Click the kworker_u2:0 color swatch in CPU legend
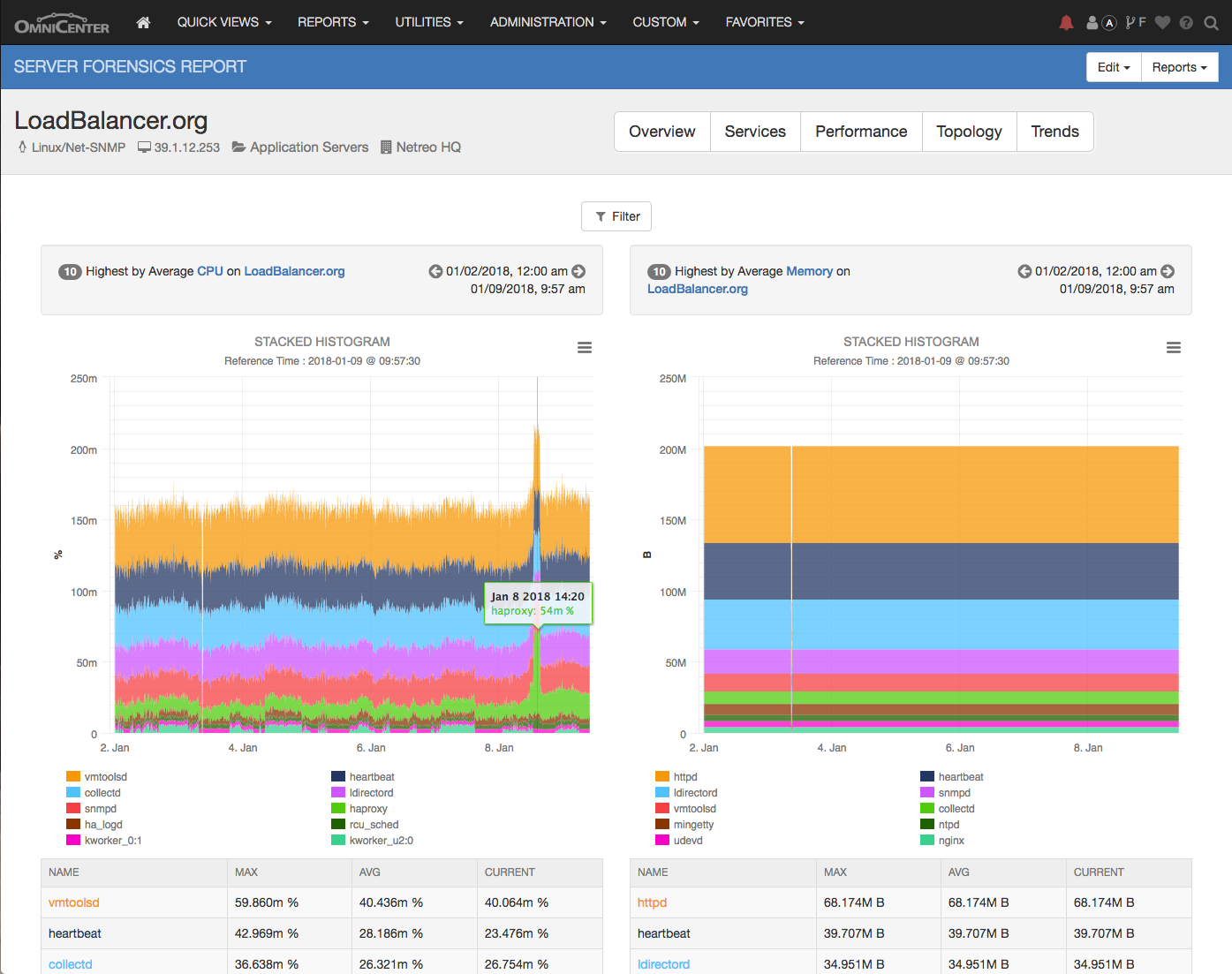This screenshot has width=1232, height=974. click(x=338, y=841)
